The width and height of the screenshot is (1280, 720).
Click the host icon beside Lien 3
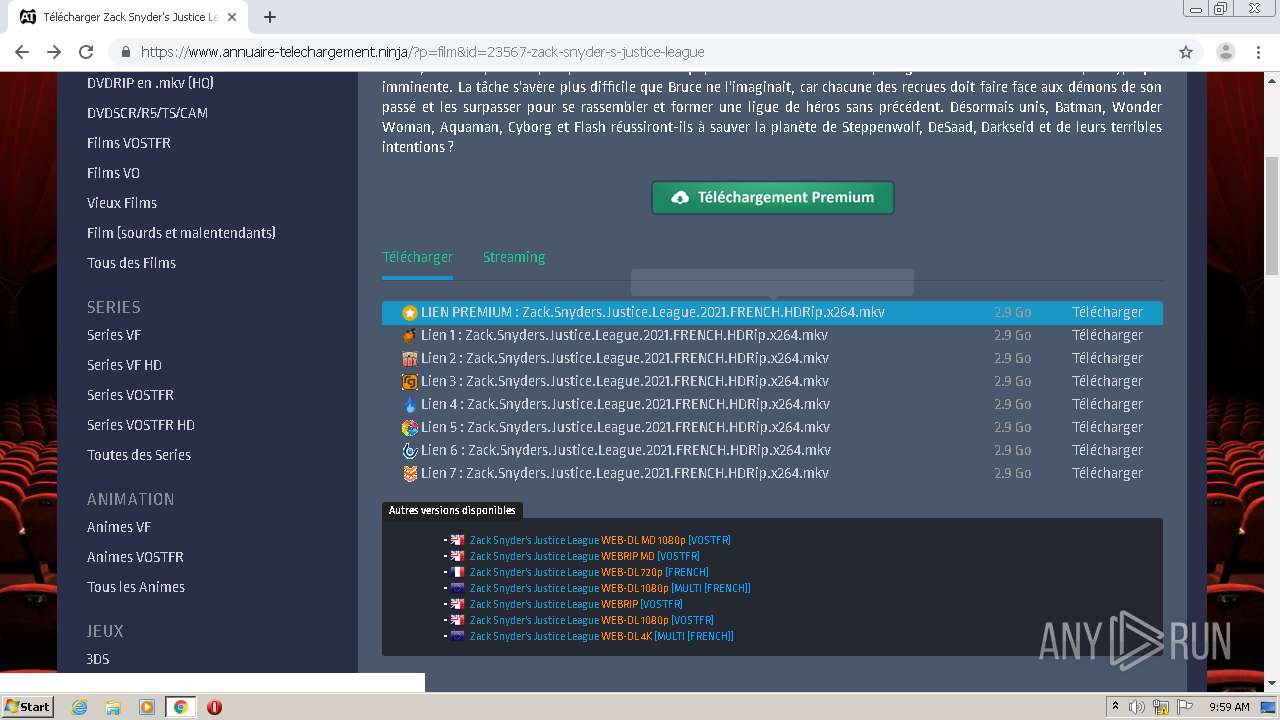[x=410, y=381]
